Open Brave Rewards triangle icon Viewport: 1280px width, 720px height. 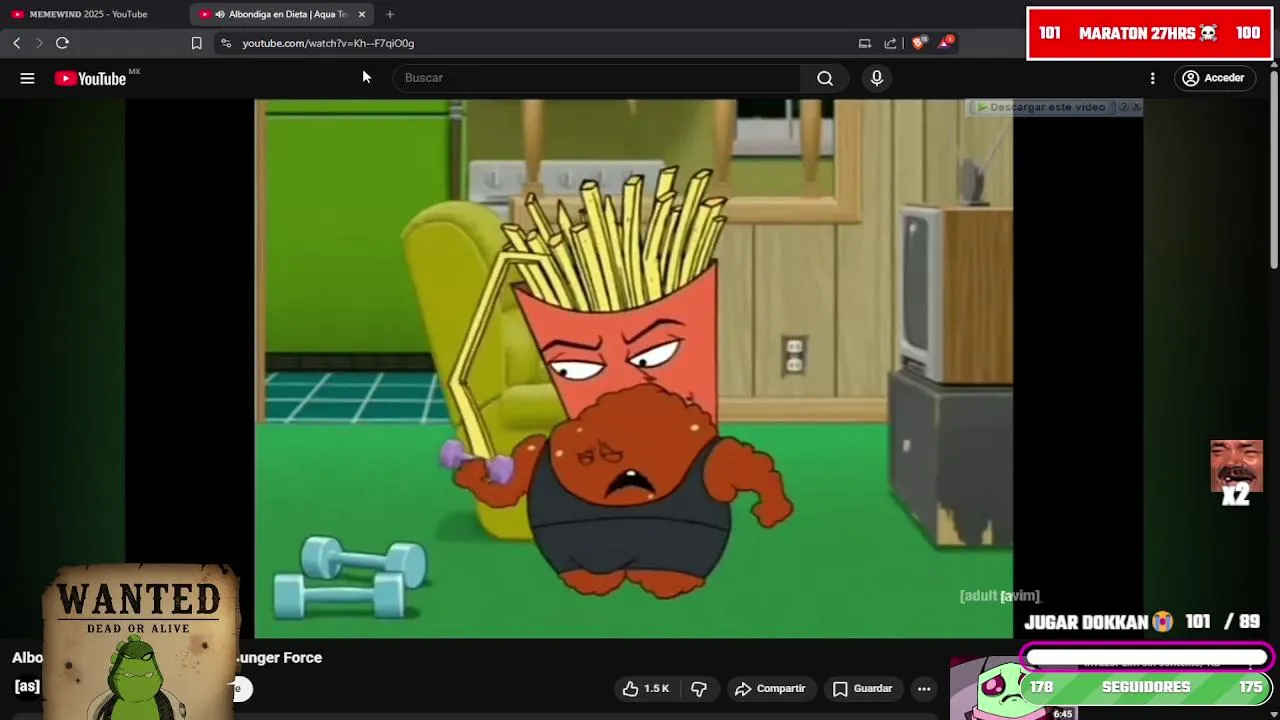point(945,43)
